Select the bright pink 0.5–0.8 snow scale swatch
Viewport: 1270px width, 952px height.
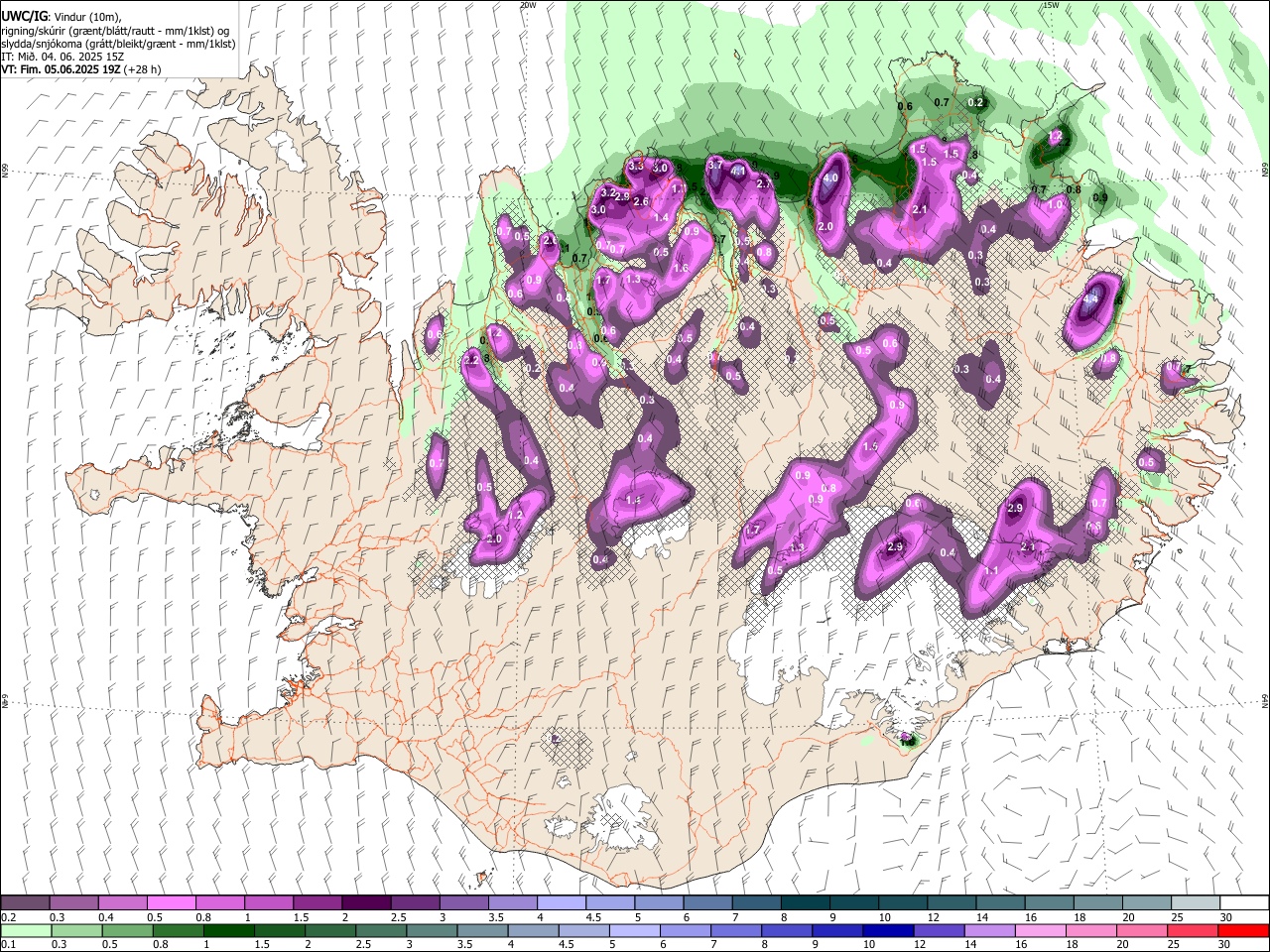tap(172, 902)
